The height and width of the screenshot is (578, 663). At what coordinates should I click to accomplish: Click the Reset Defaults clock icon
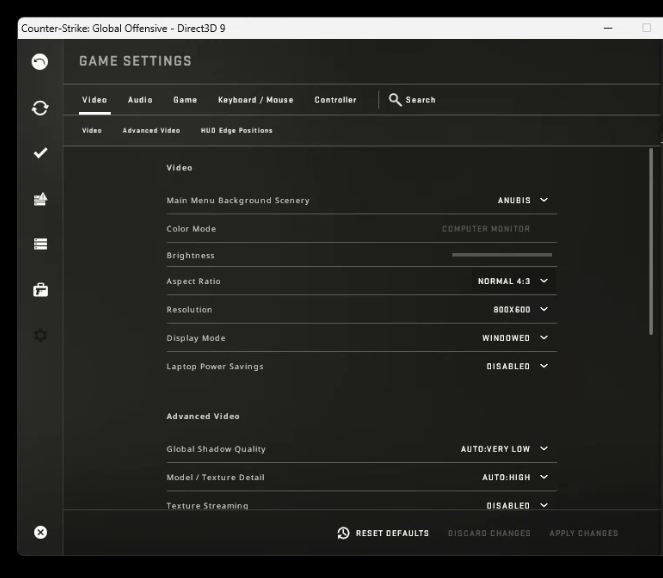pos(343,533)
